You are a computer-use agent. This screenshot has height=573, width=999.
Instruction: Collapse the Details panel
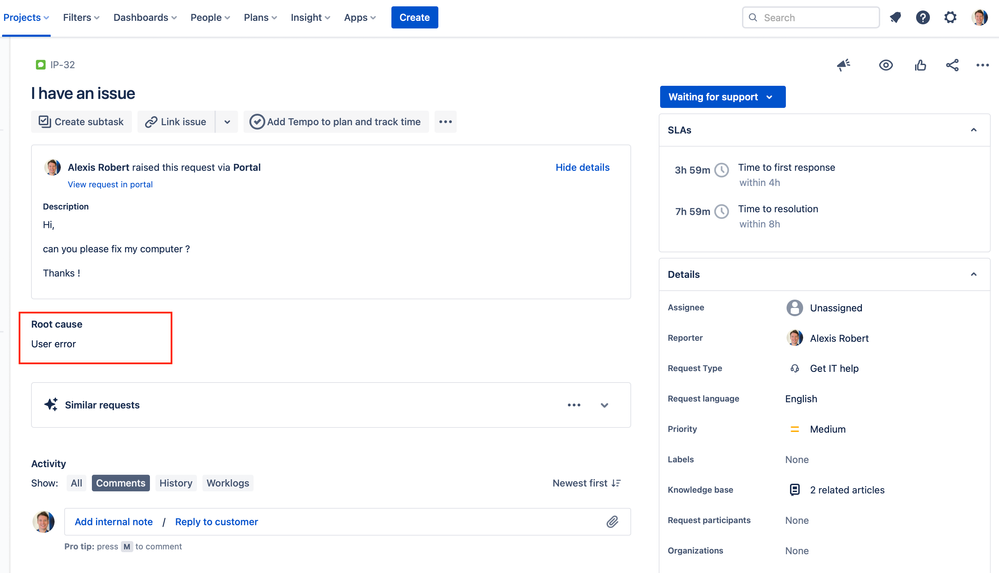[x=974, y=275]
